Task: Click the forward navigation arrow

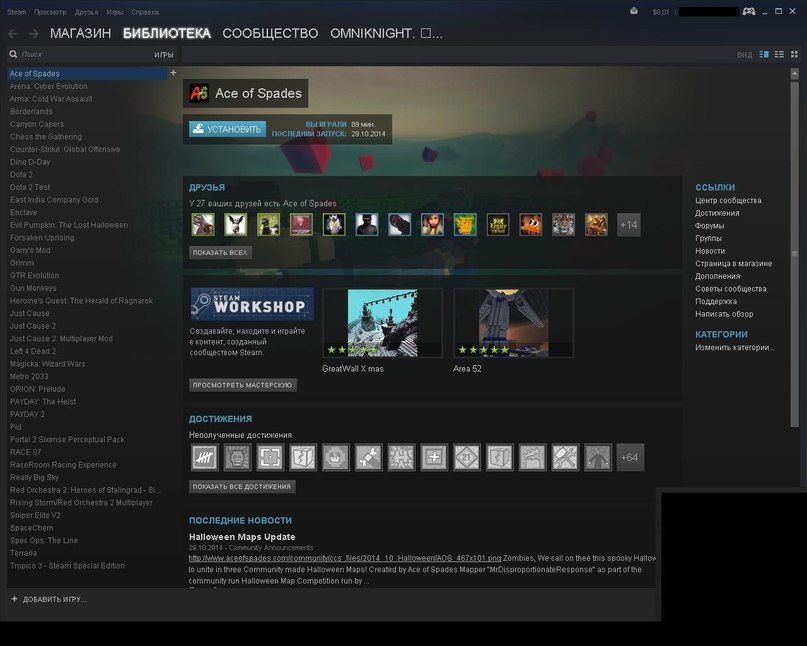Action: [33, 33]
